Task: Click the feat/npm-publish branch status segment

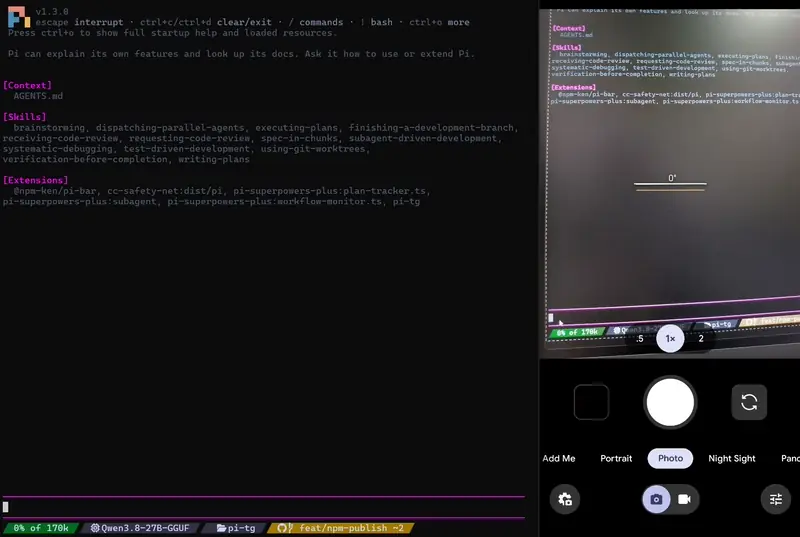Action: pos(341,528)
